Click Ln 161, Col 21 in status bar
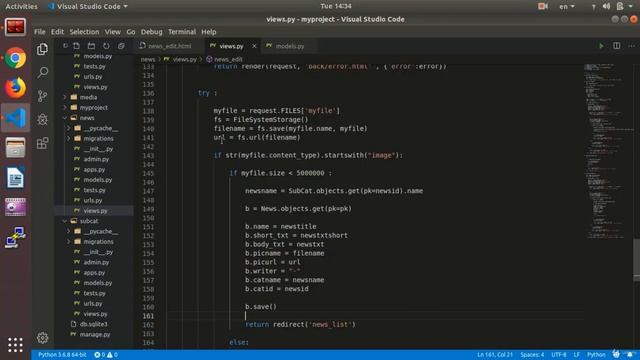 (x=495, y=355)
